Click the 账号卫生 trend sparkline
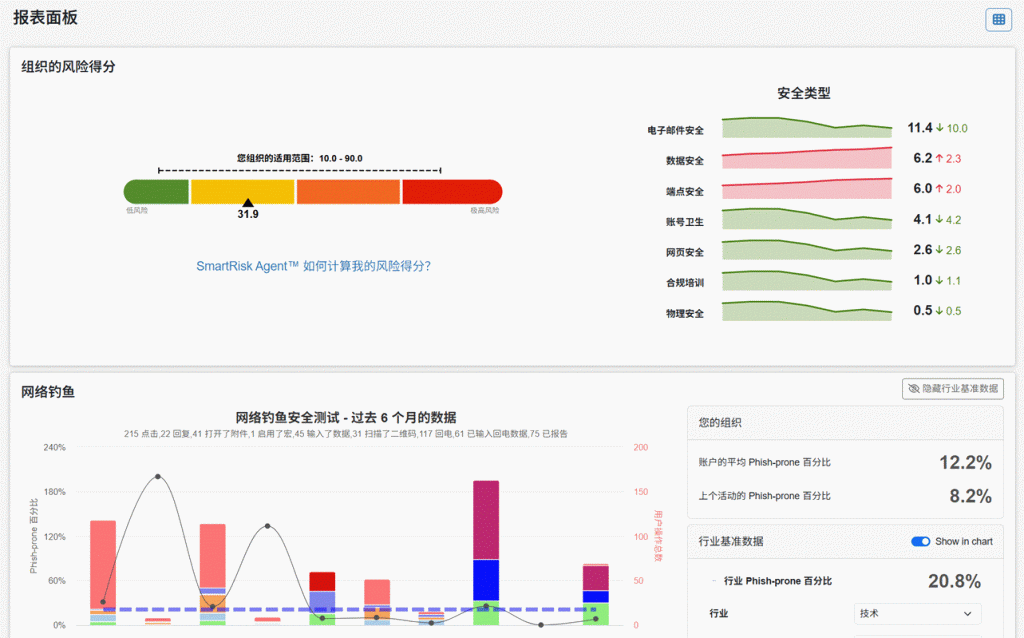 click(x=806, y=219)
